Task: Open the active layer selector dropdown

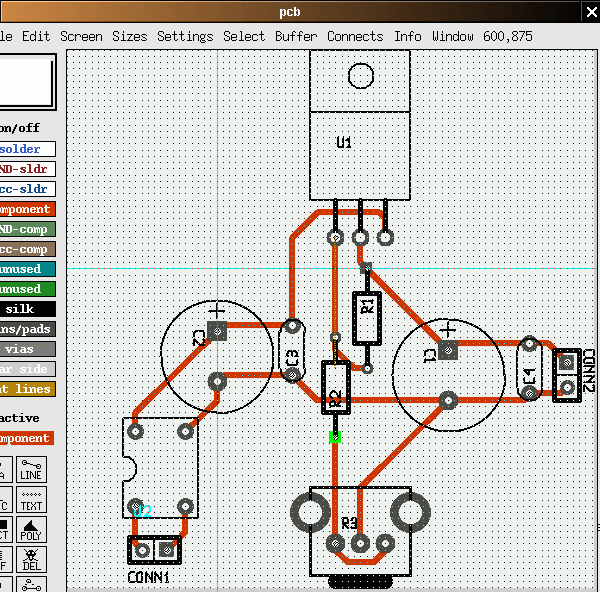Action: coord(26,438)
